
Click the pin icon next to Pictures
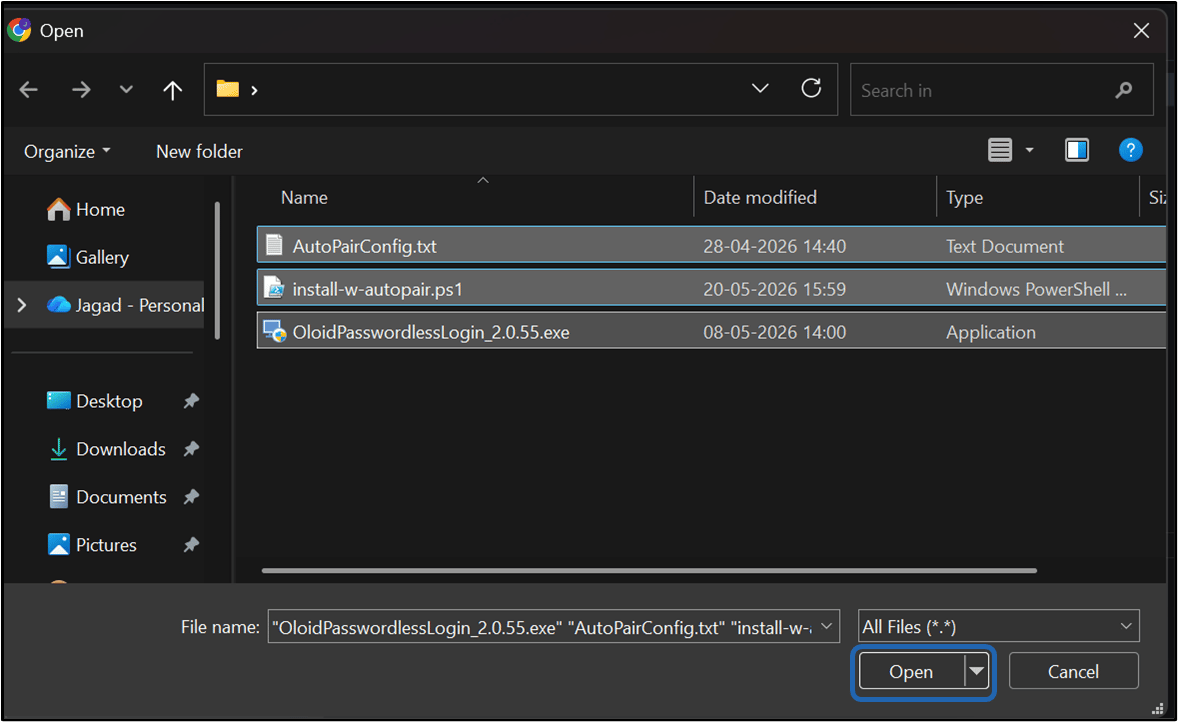coord(192,545)
